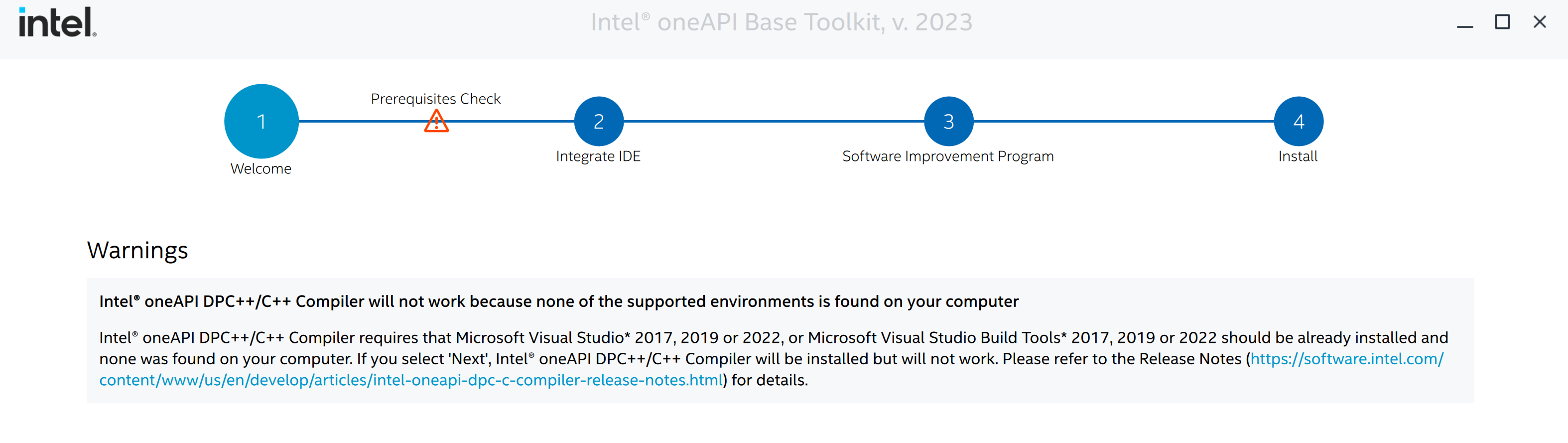Click the Prerequisites Check warning triangle
Viewport: 1568px width, 443px height.
pos(436,121)
